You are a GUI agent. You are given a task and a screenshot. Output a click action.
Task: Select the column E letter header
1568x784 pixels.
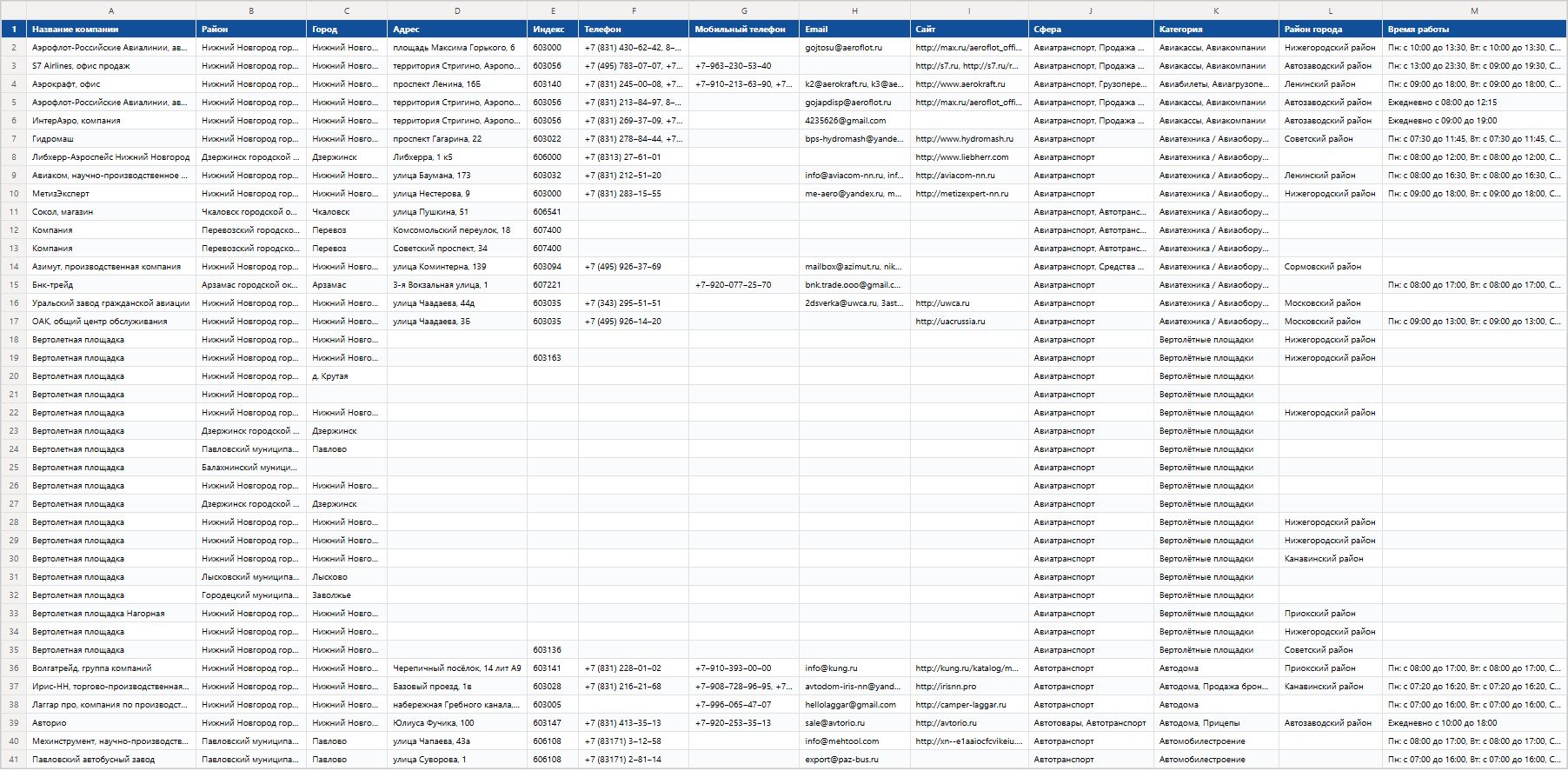(x=553, y=10)
